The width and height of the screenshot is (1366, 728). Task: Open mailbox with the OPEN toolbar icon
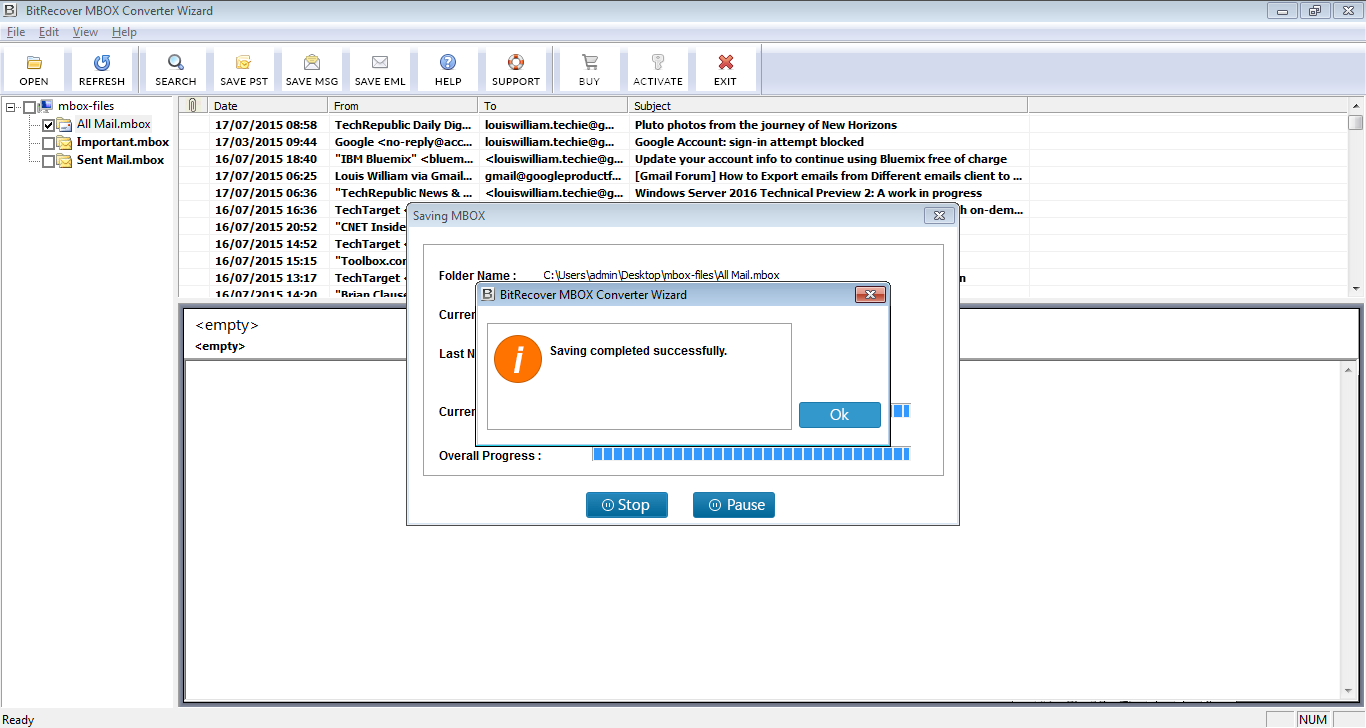[x=34, y=70]
